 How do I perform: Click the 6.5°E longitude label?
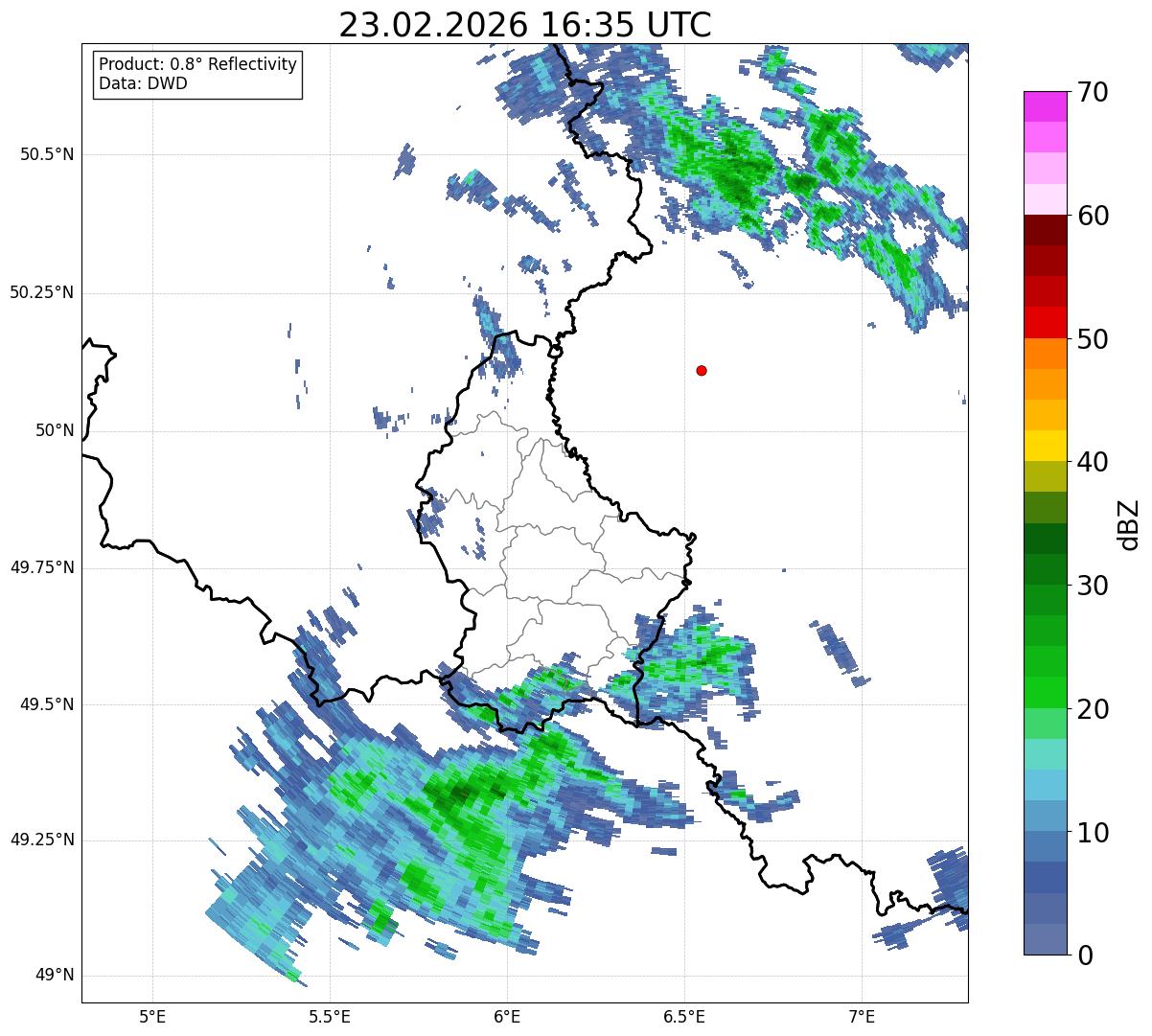684,1016
